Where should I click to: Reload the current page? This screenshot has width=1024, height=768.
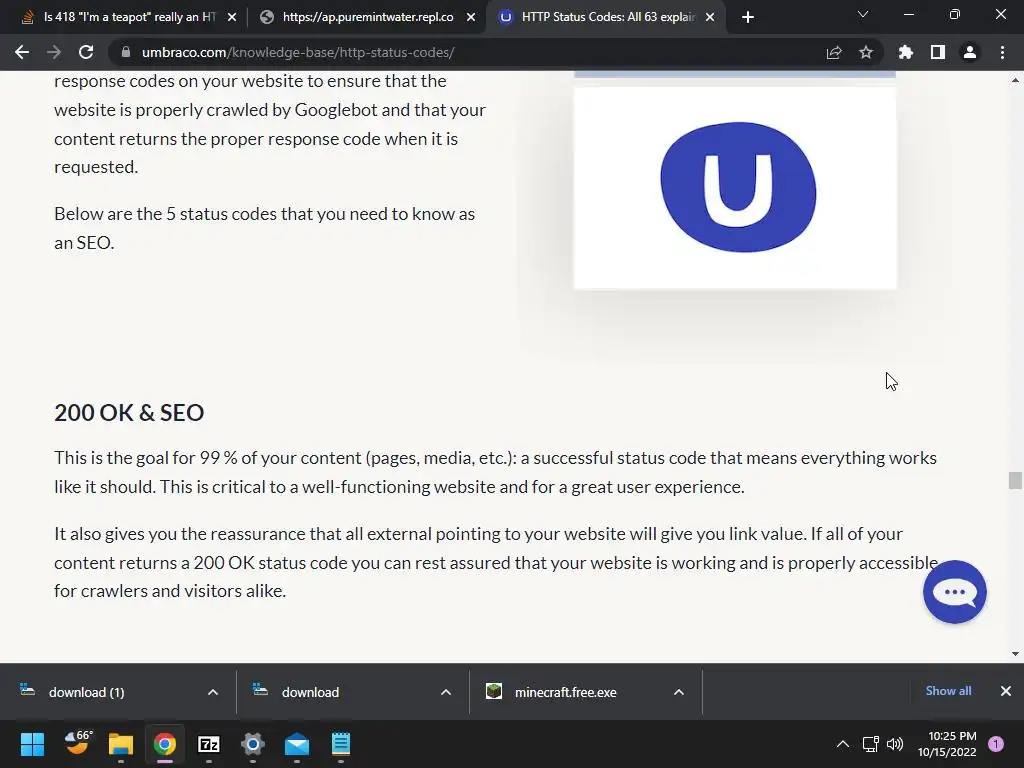point(86,52)
